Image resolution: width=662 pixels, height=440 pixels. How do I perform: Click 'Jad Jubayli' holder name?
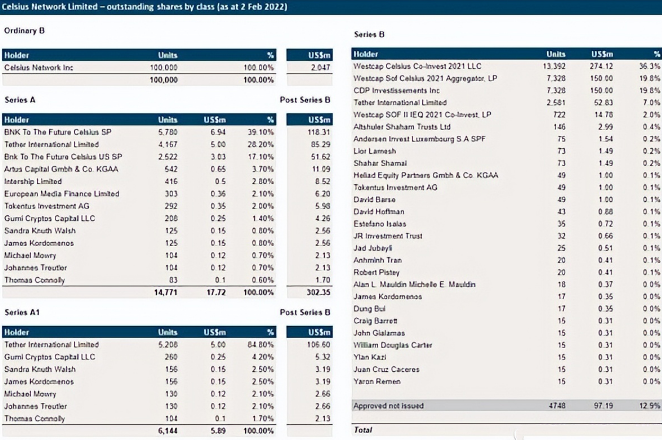(372, 248)
